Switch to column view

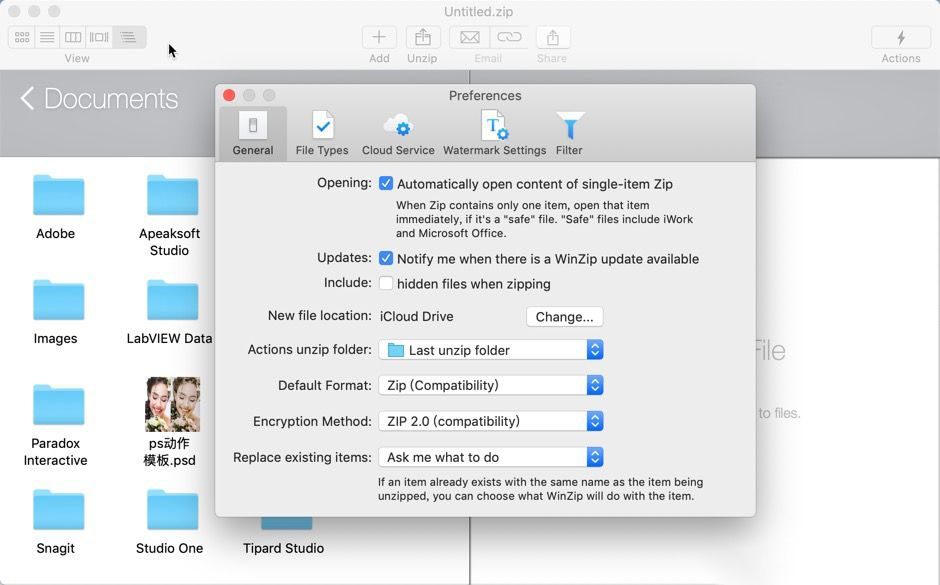[x=73, y=37]
